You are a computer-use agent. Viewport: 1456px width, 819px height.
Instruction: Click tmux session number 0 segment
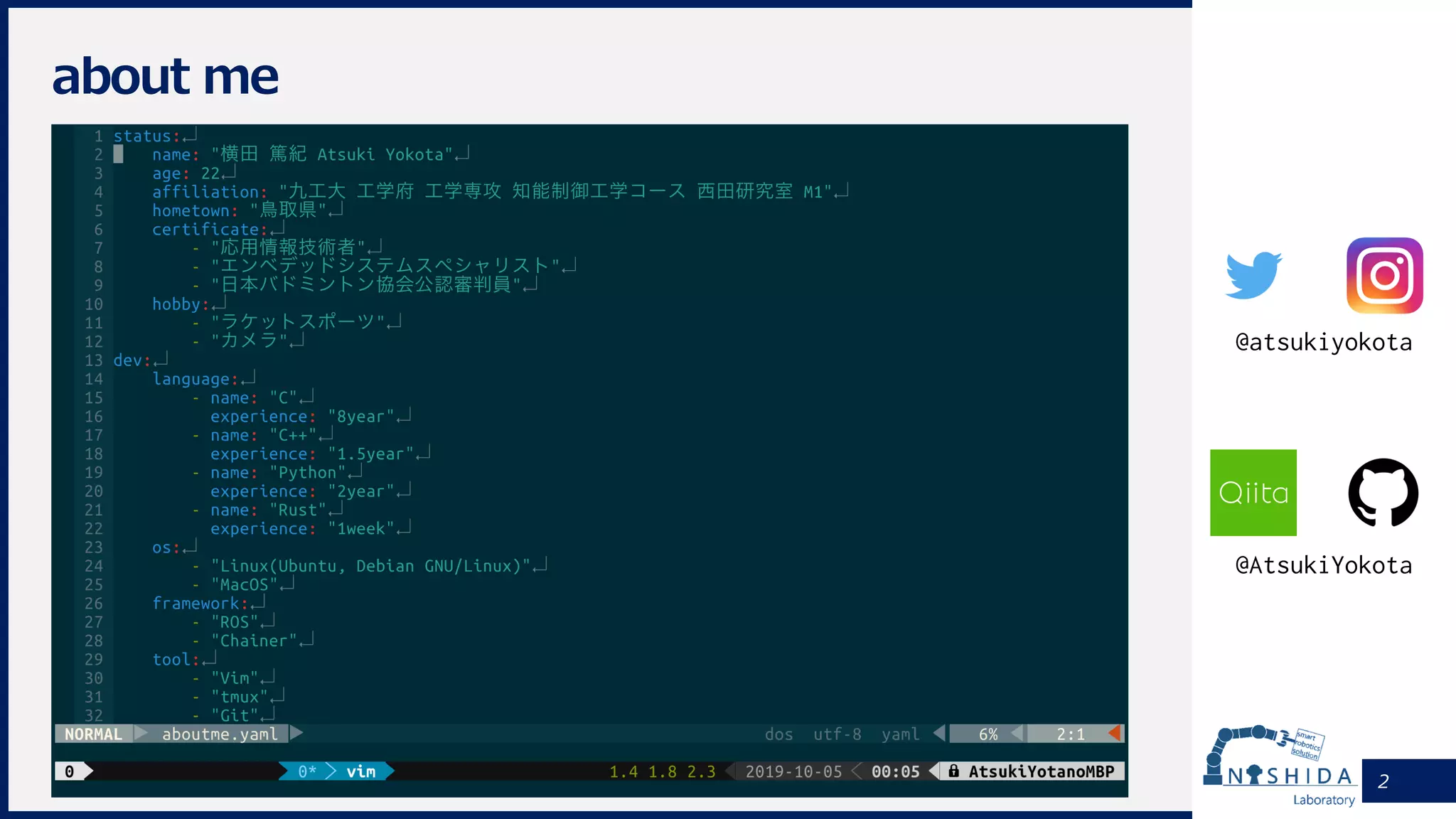tap(70, 771)
